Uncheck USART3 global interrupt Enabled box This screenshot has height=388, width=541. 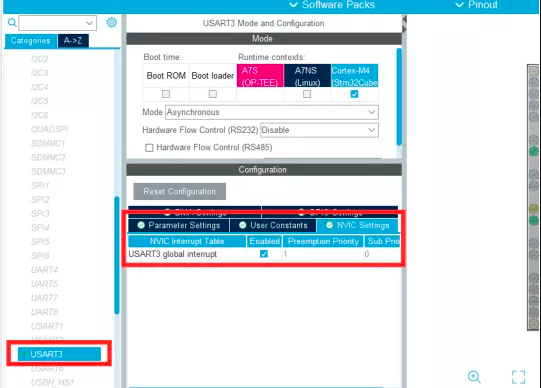(x=264, y=254)
